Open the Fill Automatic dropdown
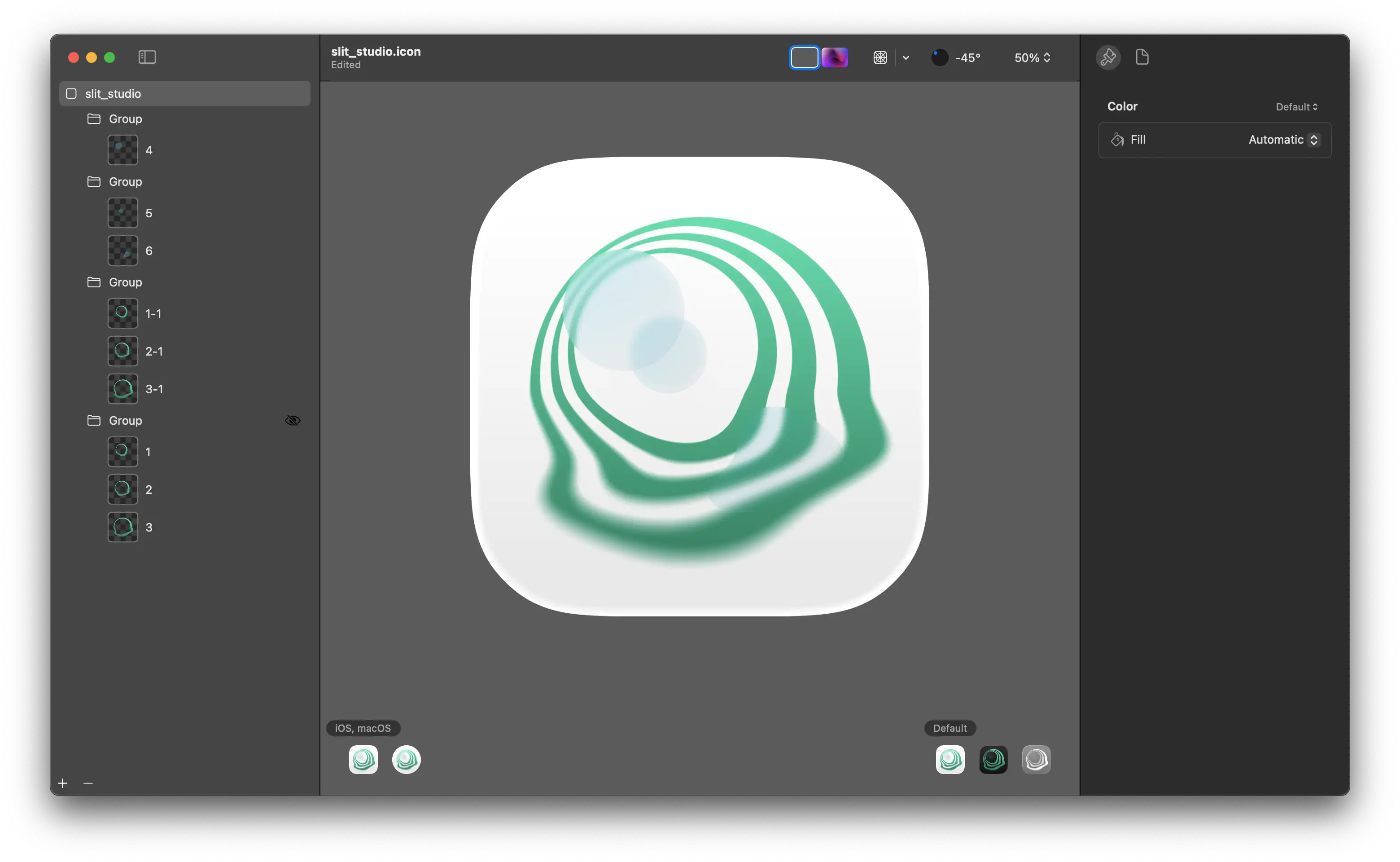This screenshot has height=862, width=1400. tap(1283, 140)
